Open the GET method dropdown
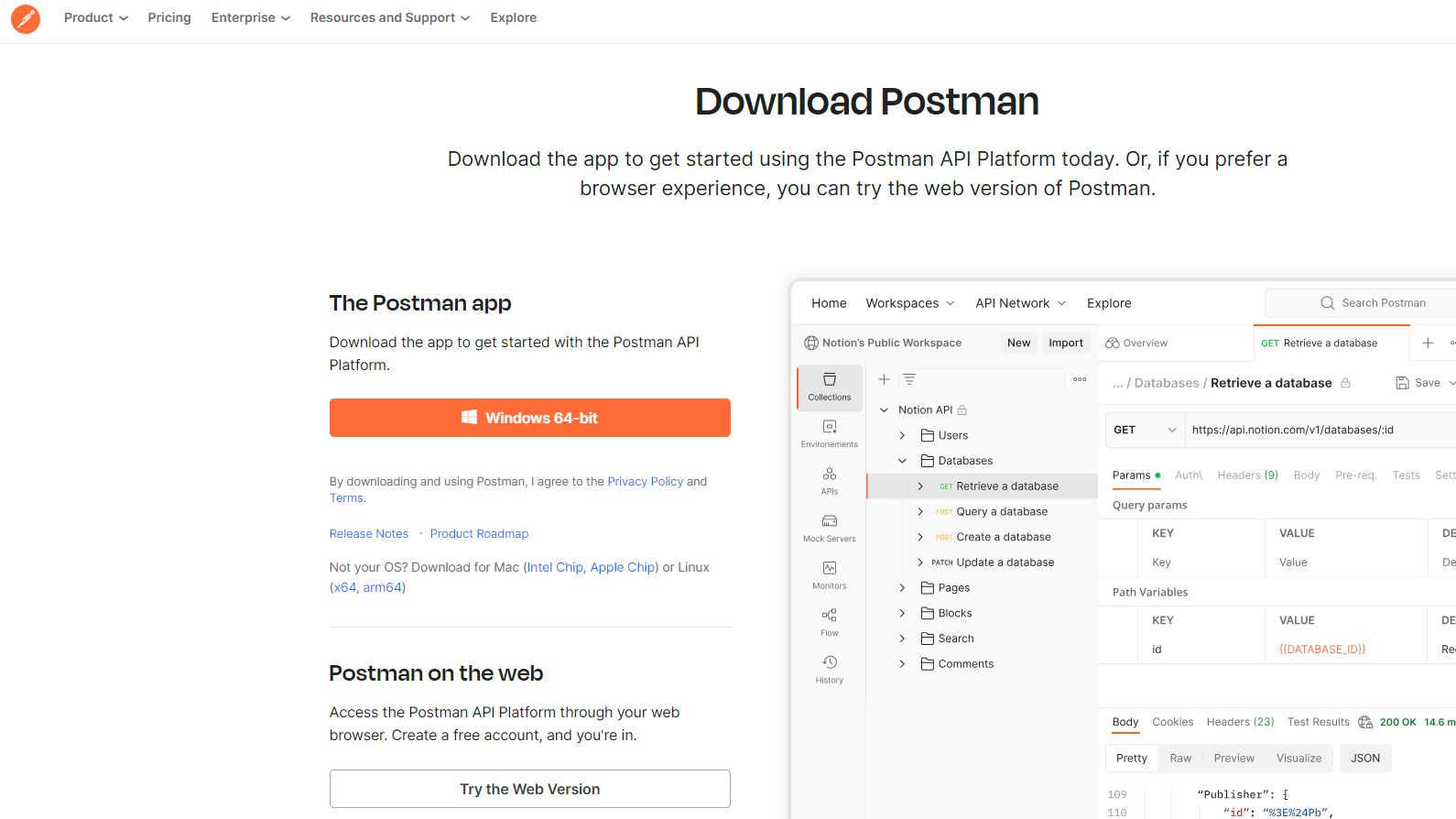 coord(1145,430)
